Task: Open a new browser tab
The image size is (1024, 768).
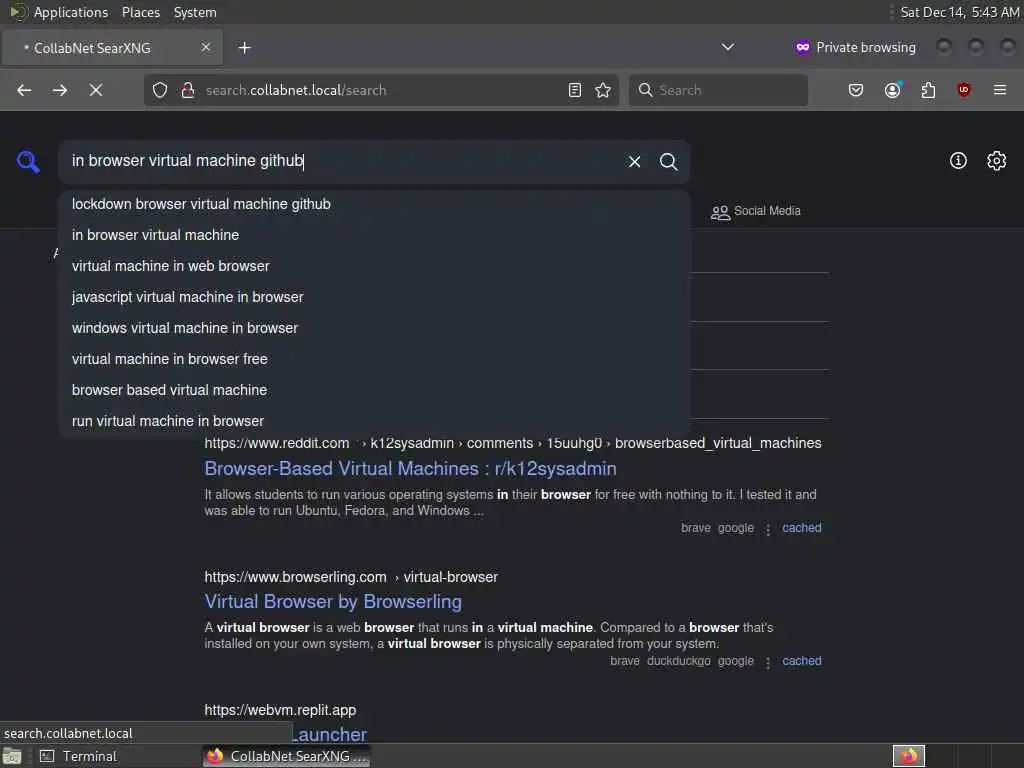Action: [244, 48]
